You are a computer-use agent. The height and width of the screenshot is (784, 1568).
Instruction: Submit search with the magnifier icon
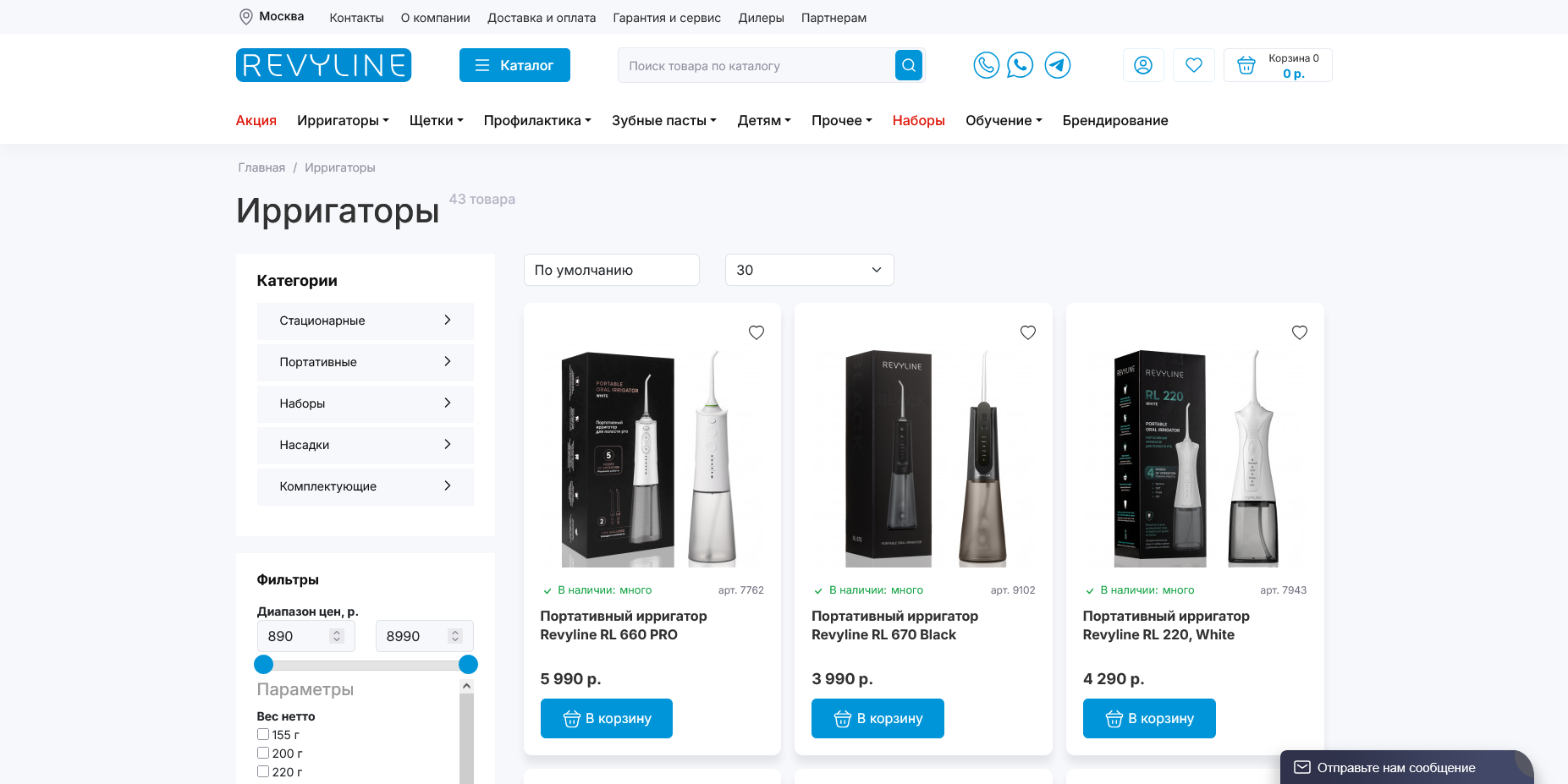point(908,65)
